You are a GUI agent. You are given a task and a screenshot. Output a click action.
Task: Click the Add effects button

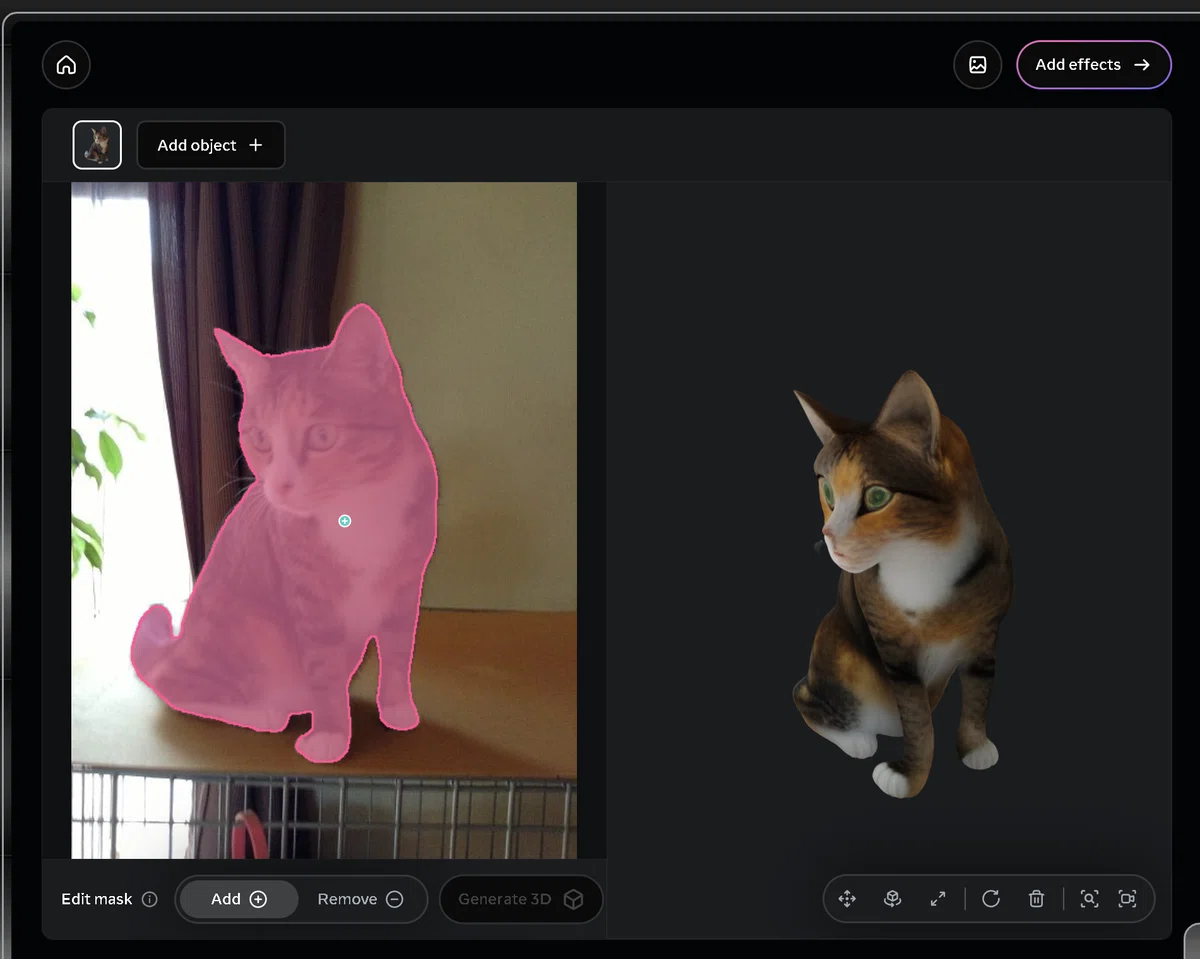pyautogui.click(x=1093, y=65)
